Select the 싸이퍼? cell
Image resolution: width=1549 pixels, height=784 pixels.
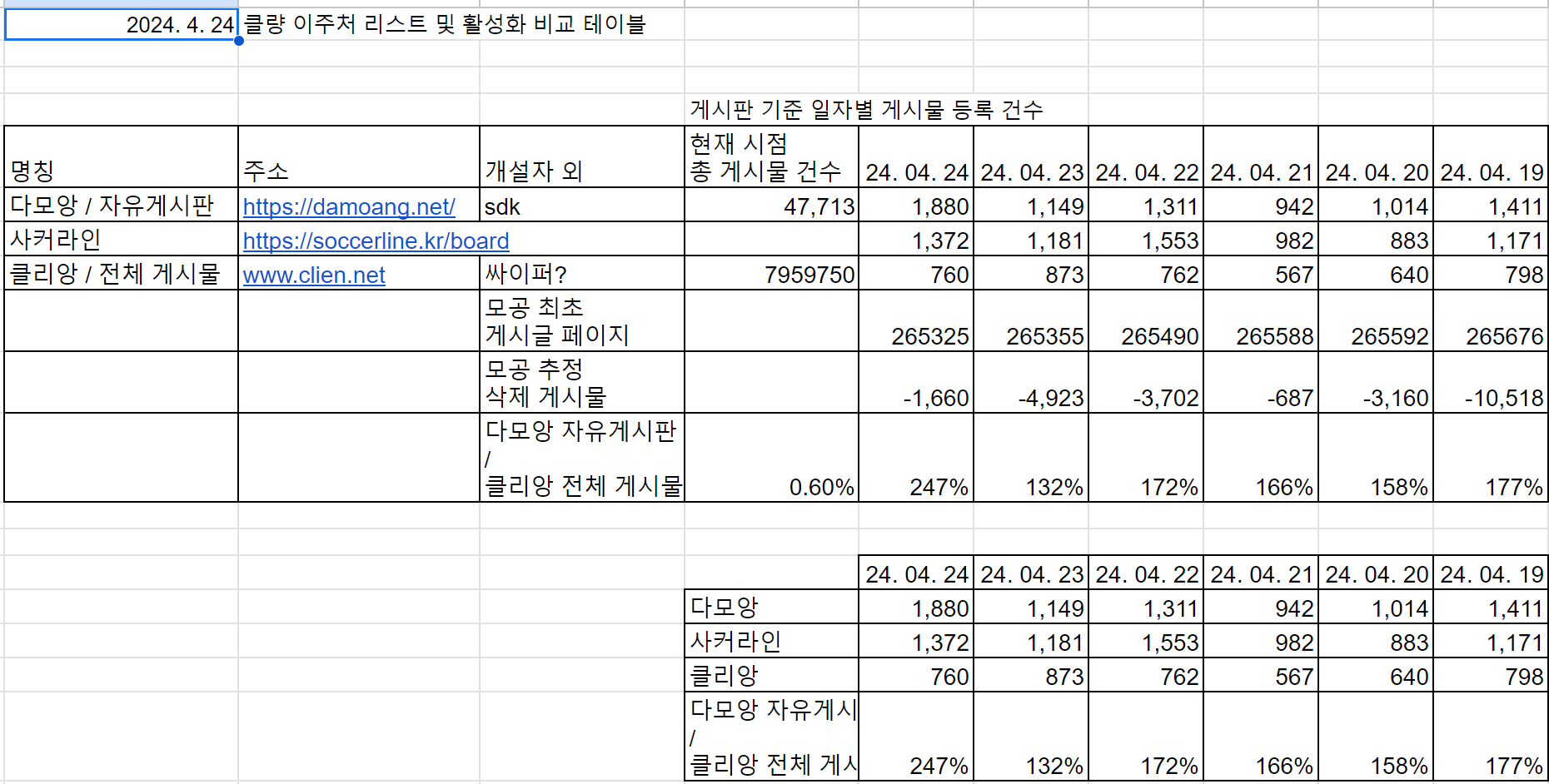pos(582,273)
